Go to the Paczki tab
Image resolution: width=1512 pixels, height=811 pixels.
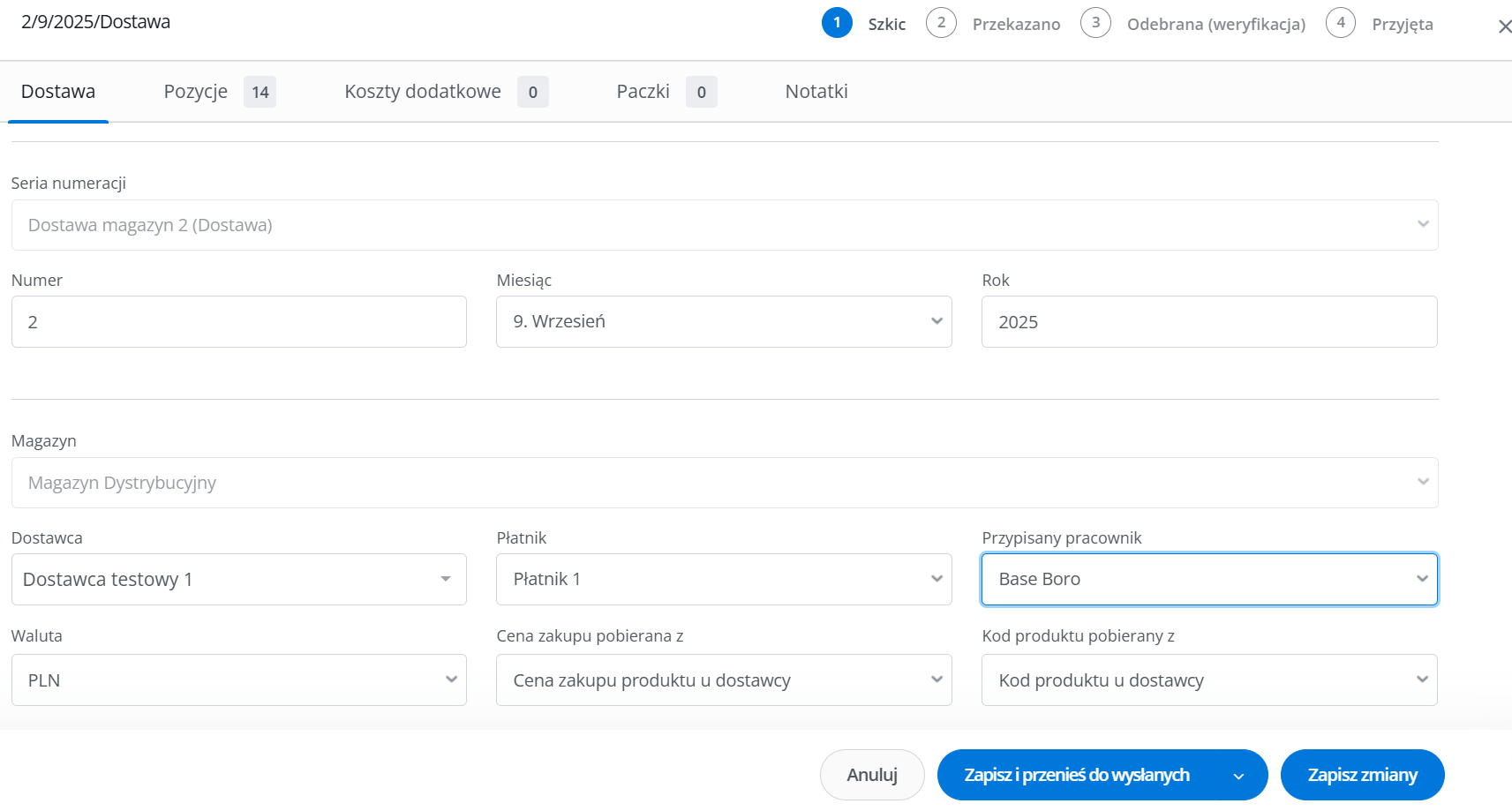point(643,92)
